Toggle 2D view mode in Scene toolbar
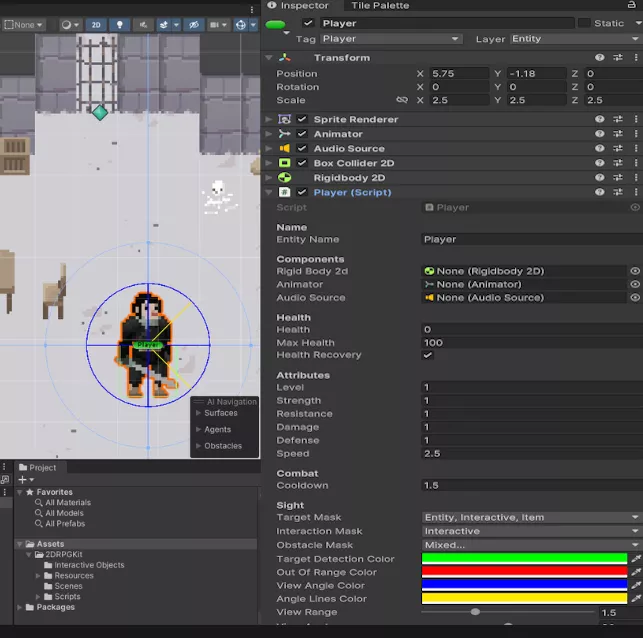 pyautogui.click(x=96, y=25)
